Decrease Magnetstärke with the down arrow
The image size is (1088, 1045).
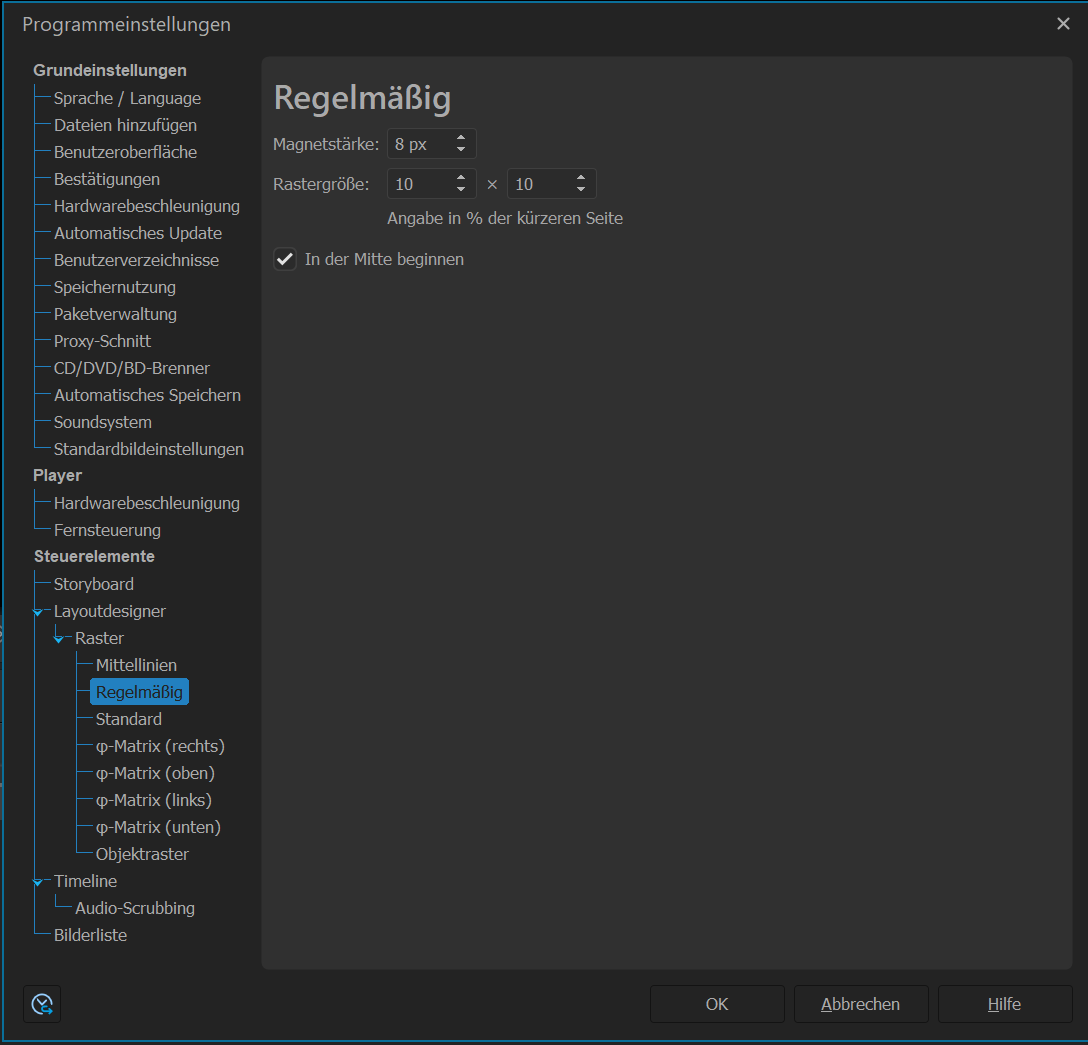[x=460, y=150]
